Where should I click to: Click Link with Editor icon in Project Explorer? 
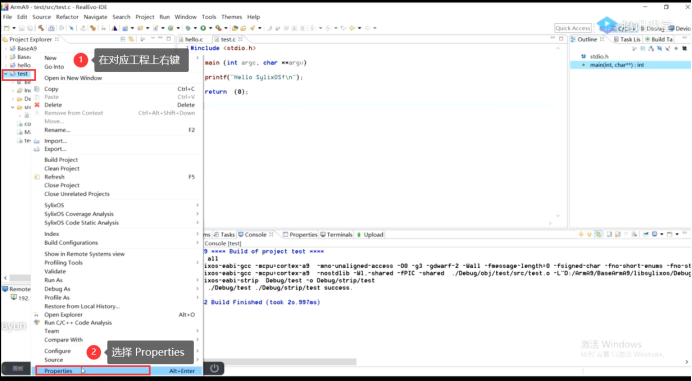131,39
